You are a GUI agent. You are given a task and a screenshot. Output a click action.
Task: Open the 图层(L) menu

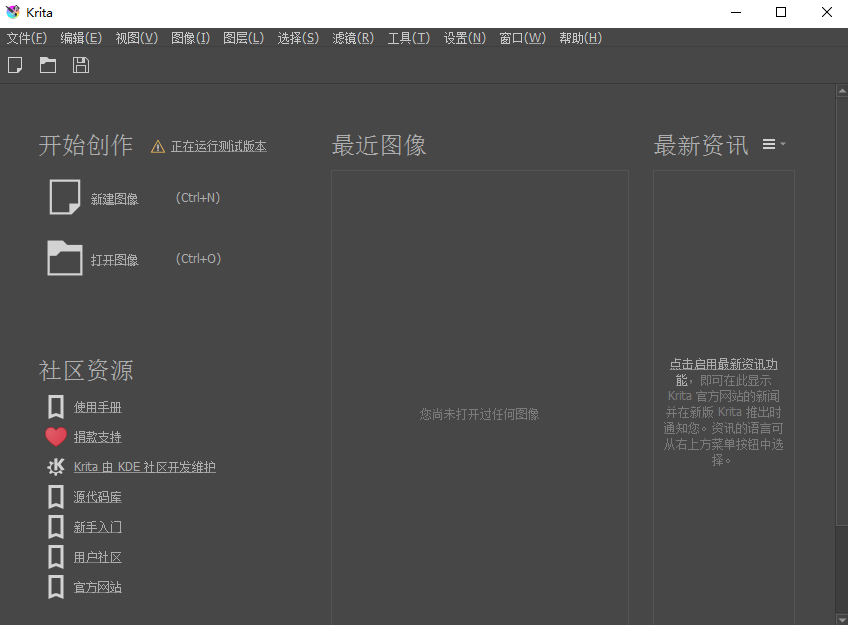click(x=243, y=38)
